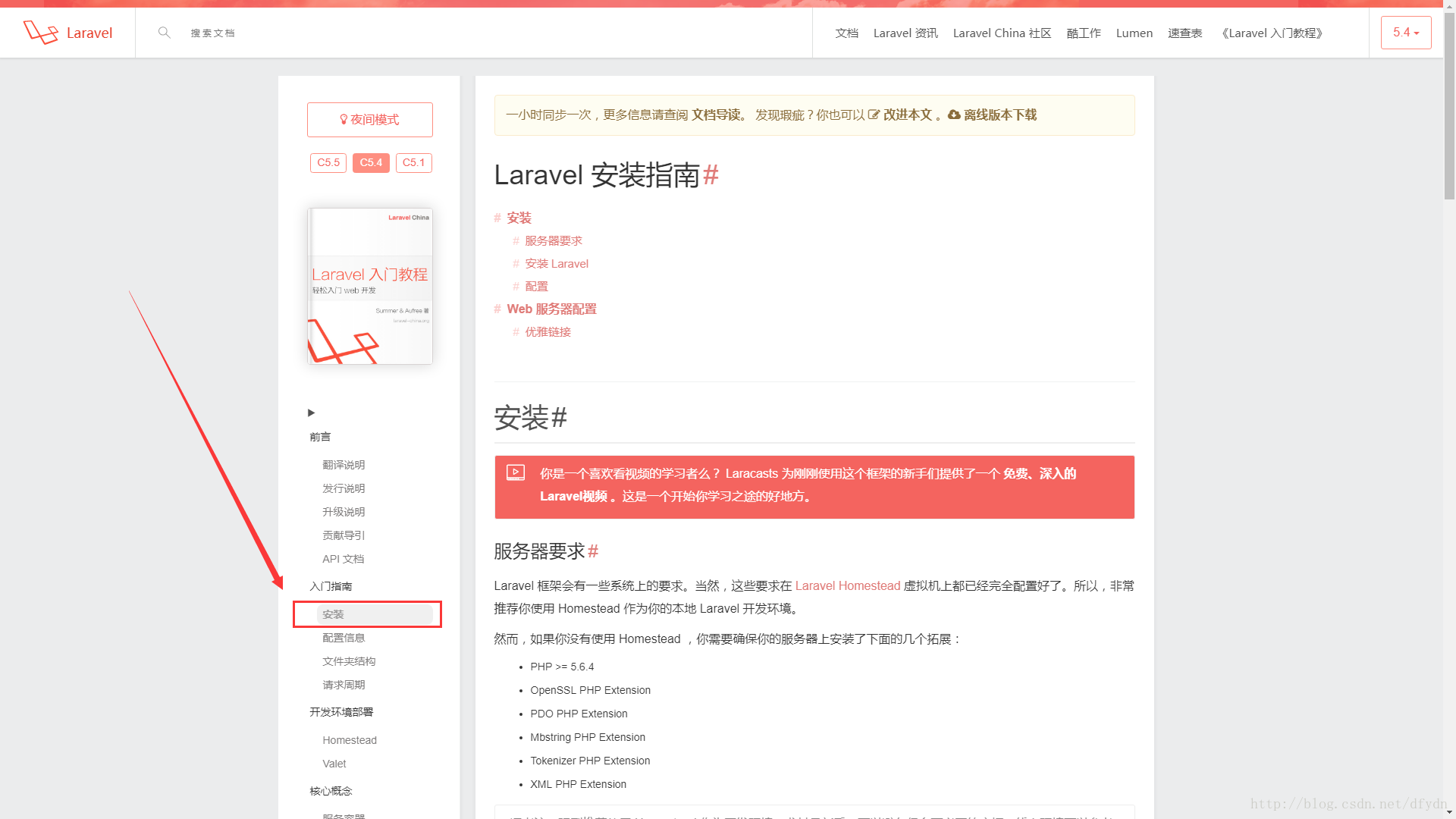Open 文件夹结构 in sidebar
The height and width of the screenshot is (819, 1456).
click(x=349, y=661)
